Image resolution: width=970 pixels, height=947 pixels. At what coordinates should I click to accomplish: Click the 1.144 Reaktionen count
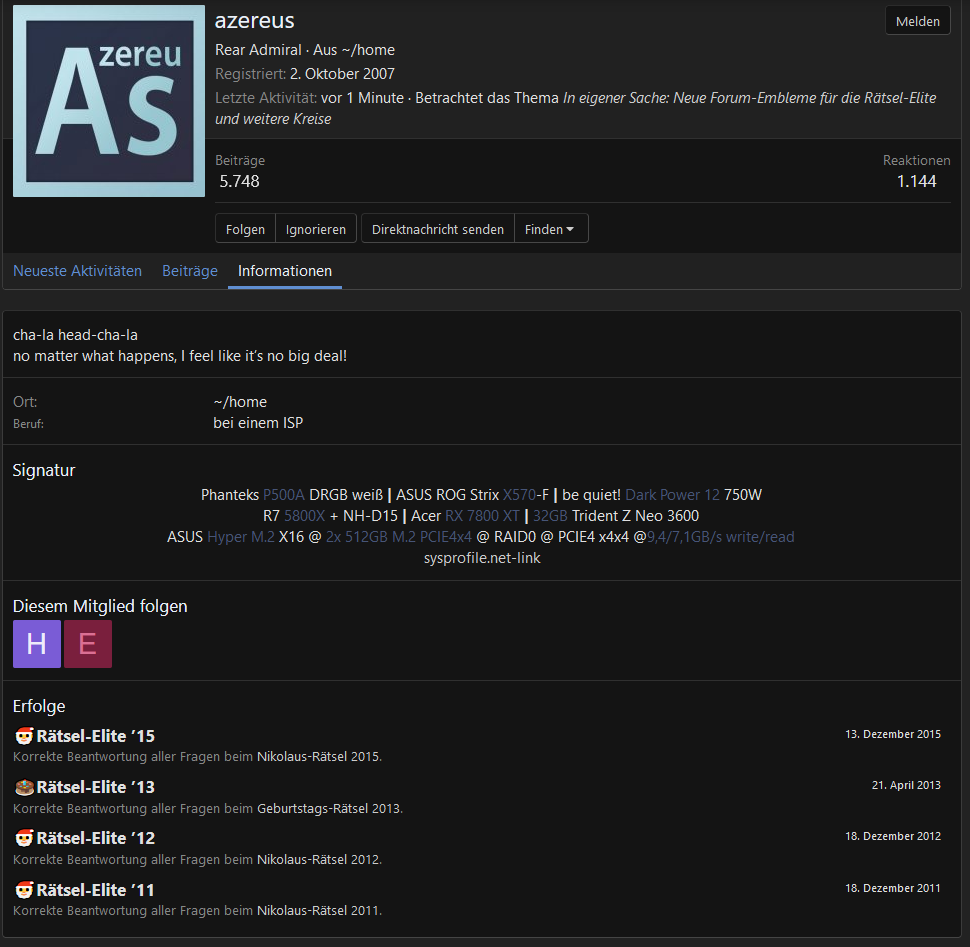click(x=917, y=181)
